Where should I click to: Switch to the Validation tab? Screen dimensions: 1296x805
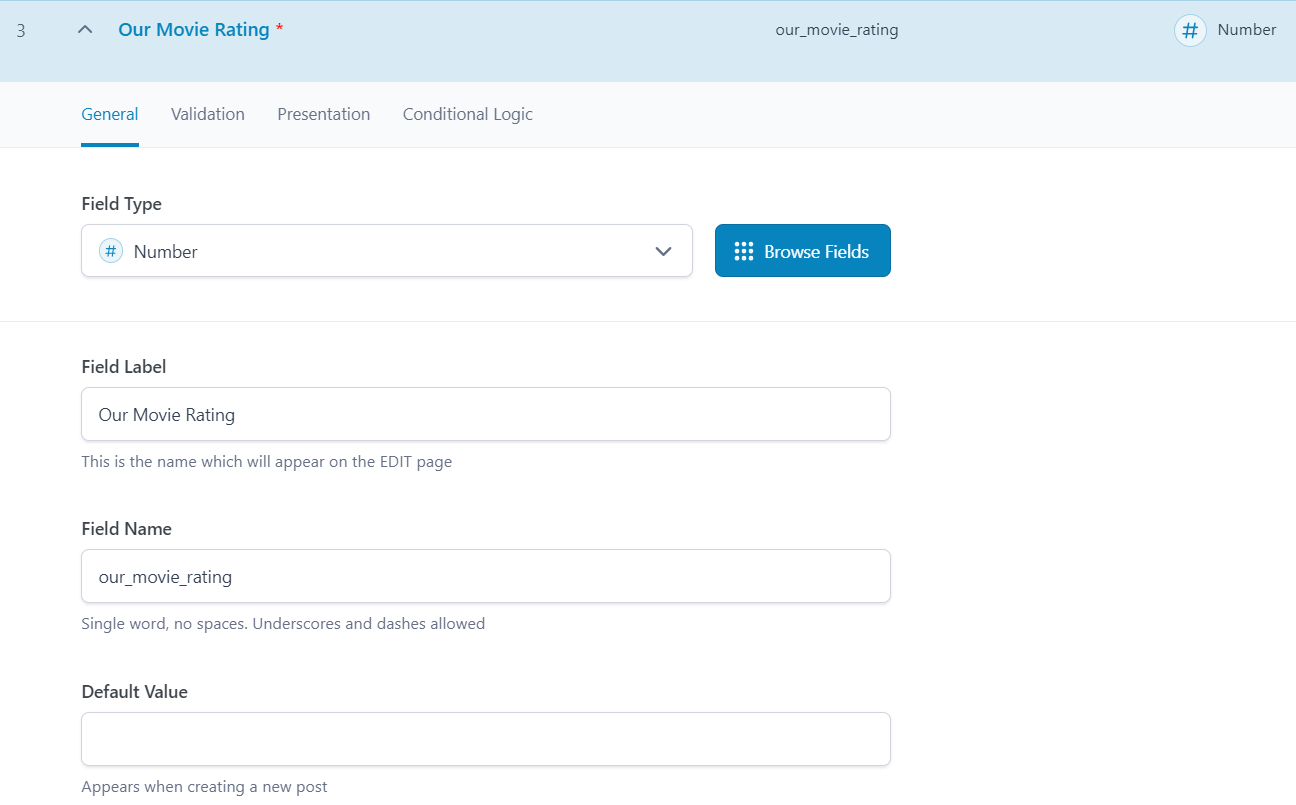(x=208, y=114)
